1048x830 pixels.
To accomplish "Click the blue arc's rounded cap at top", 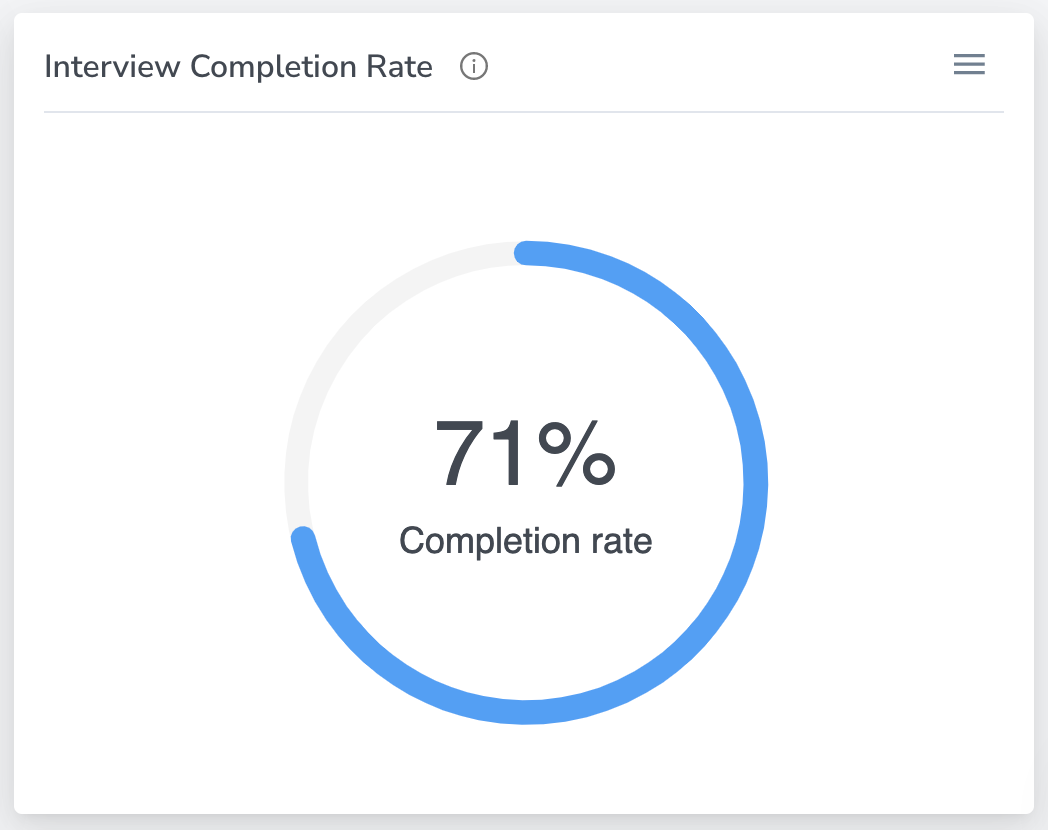I will 527,253.
